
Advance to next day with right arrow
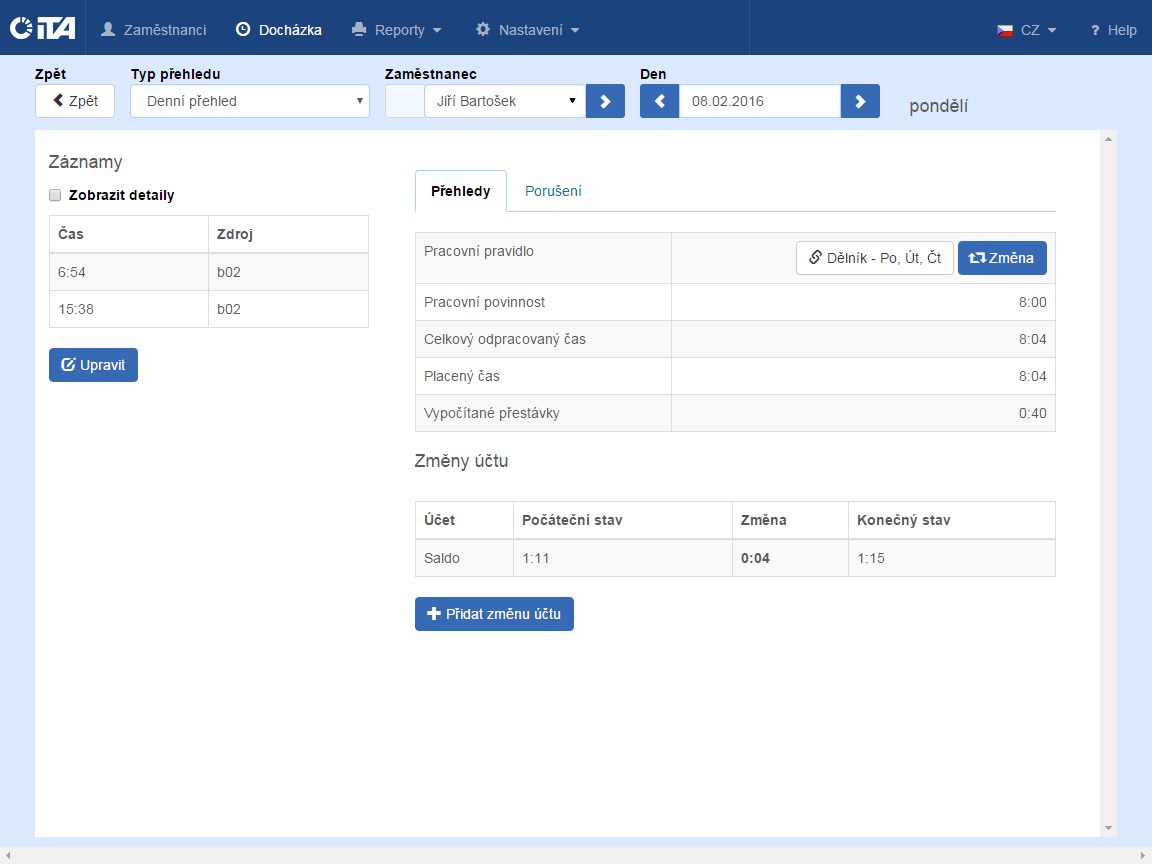(x=860, y=101)
